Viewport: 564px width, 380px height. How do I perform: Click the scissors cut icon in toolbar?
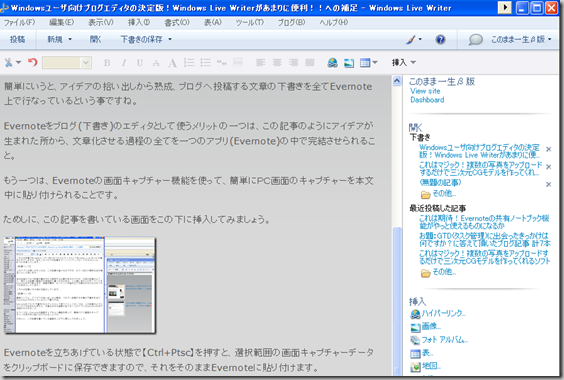tap(8, 63)
